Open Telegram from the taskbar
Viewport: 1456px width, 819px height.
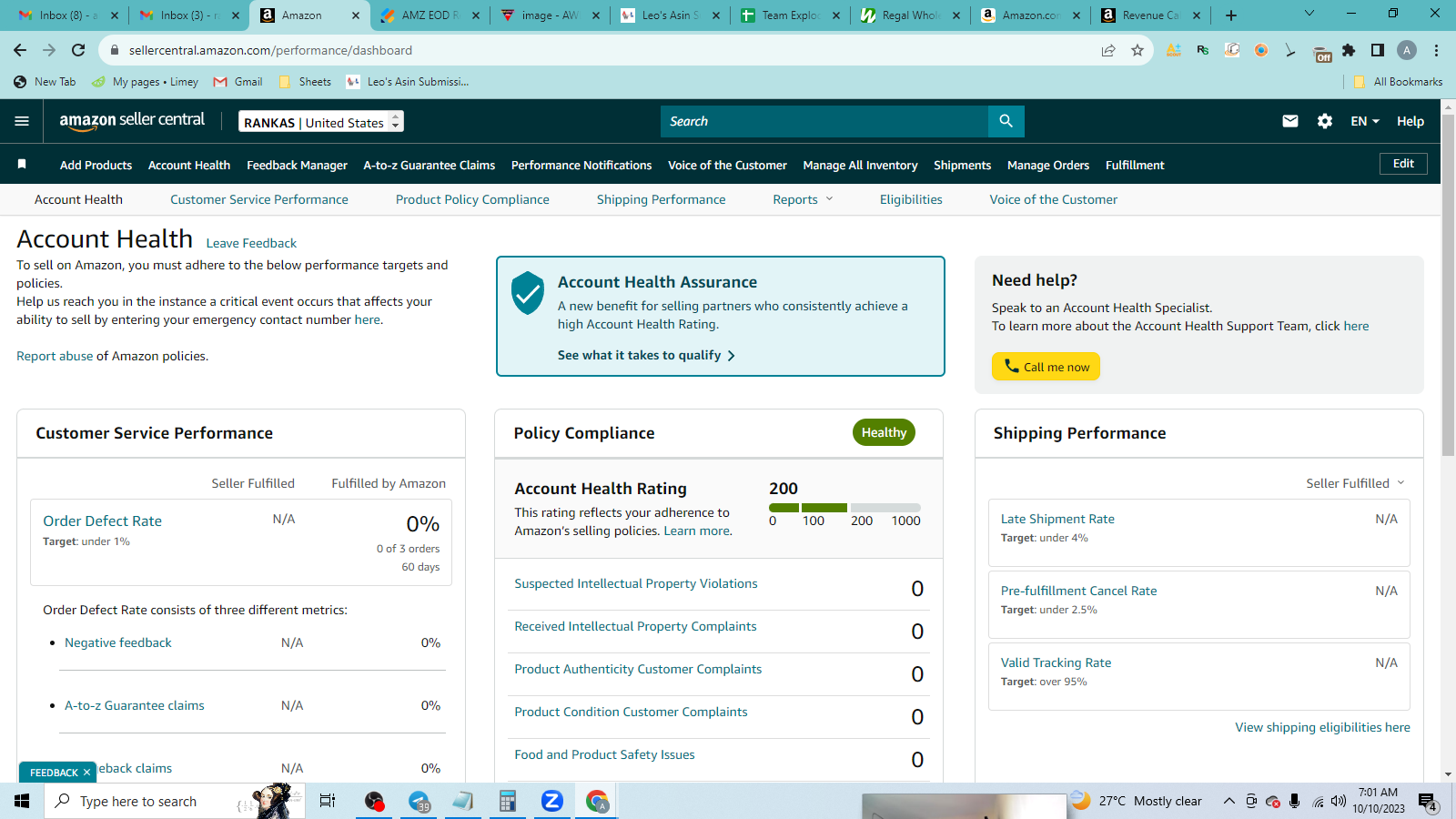tap(419, 801)
